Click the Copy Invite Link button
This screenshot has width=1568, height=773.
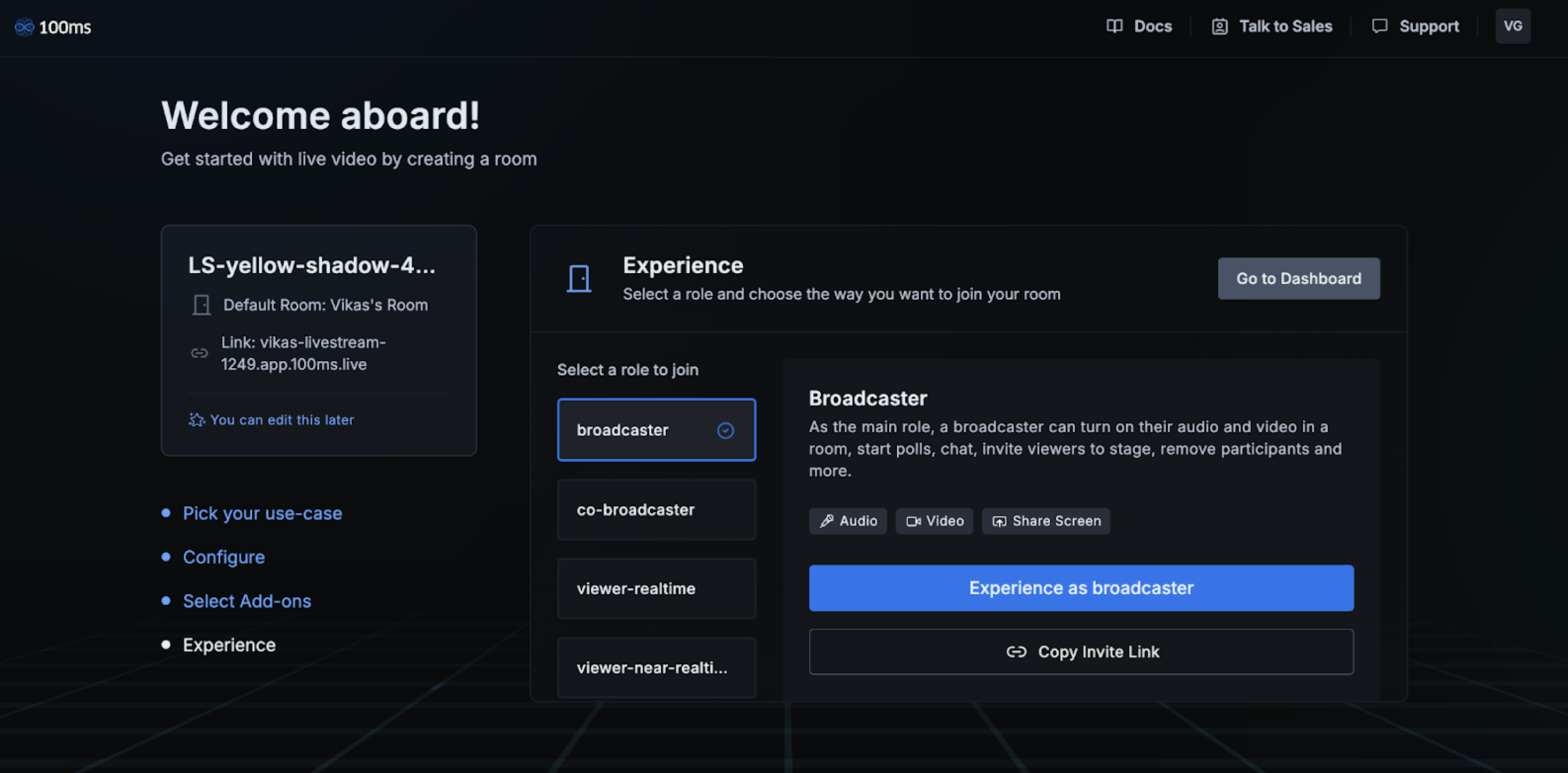(x=1081, y=652)
